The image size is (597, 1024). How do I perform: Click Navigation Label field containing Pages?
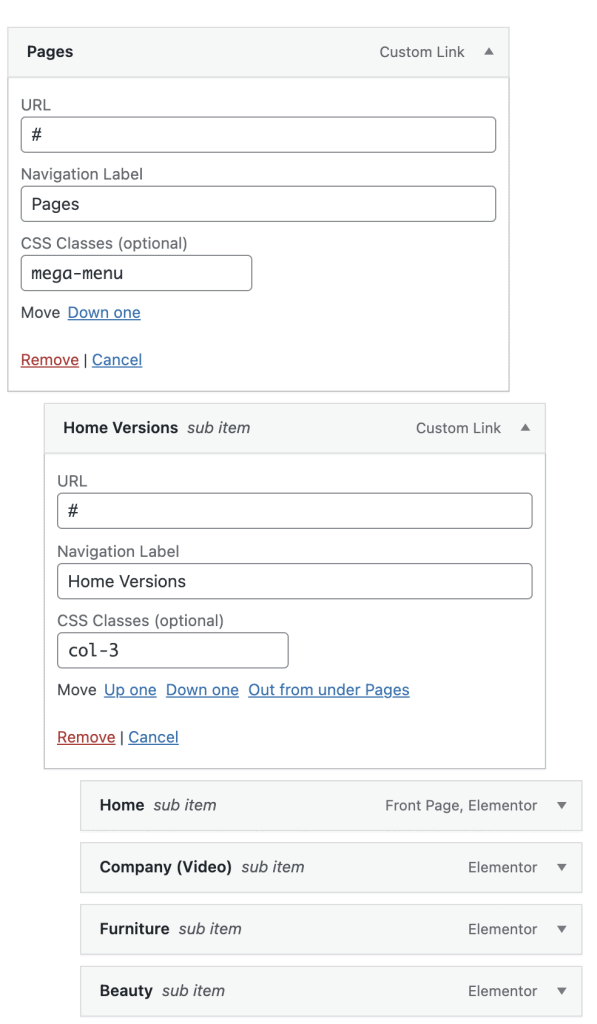tap(258, 204)
